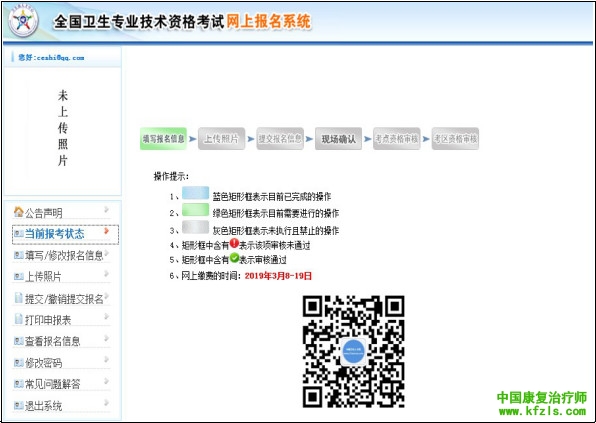Viewport: 596px width, 423px height.
Task: Click the QR code image
Action: coord(353,352)
